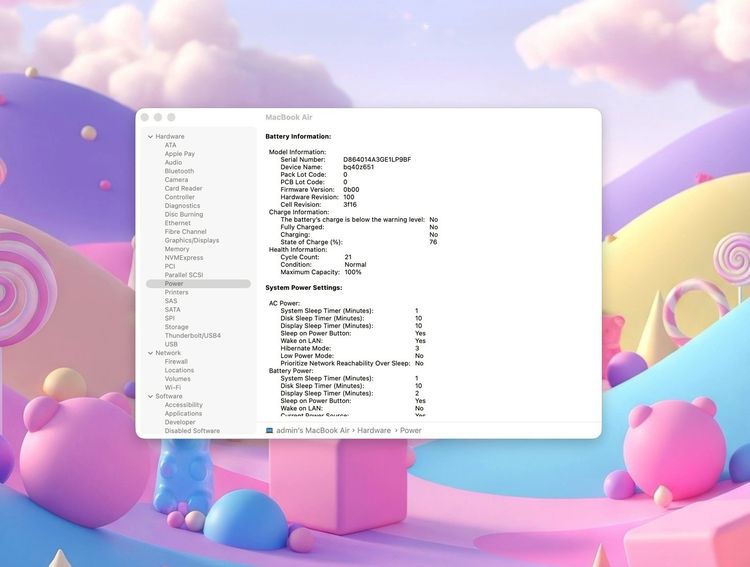Click the Hardware category label
Viewport: 750px width, 567px height.
(170, 136)
